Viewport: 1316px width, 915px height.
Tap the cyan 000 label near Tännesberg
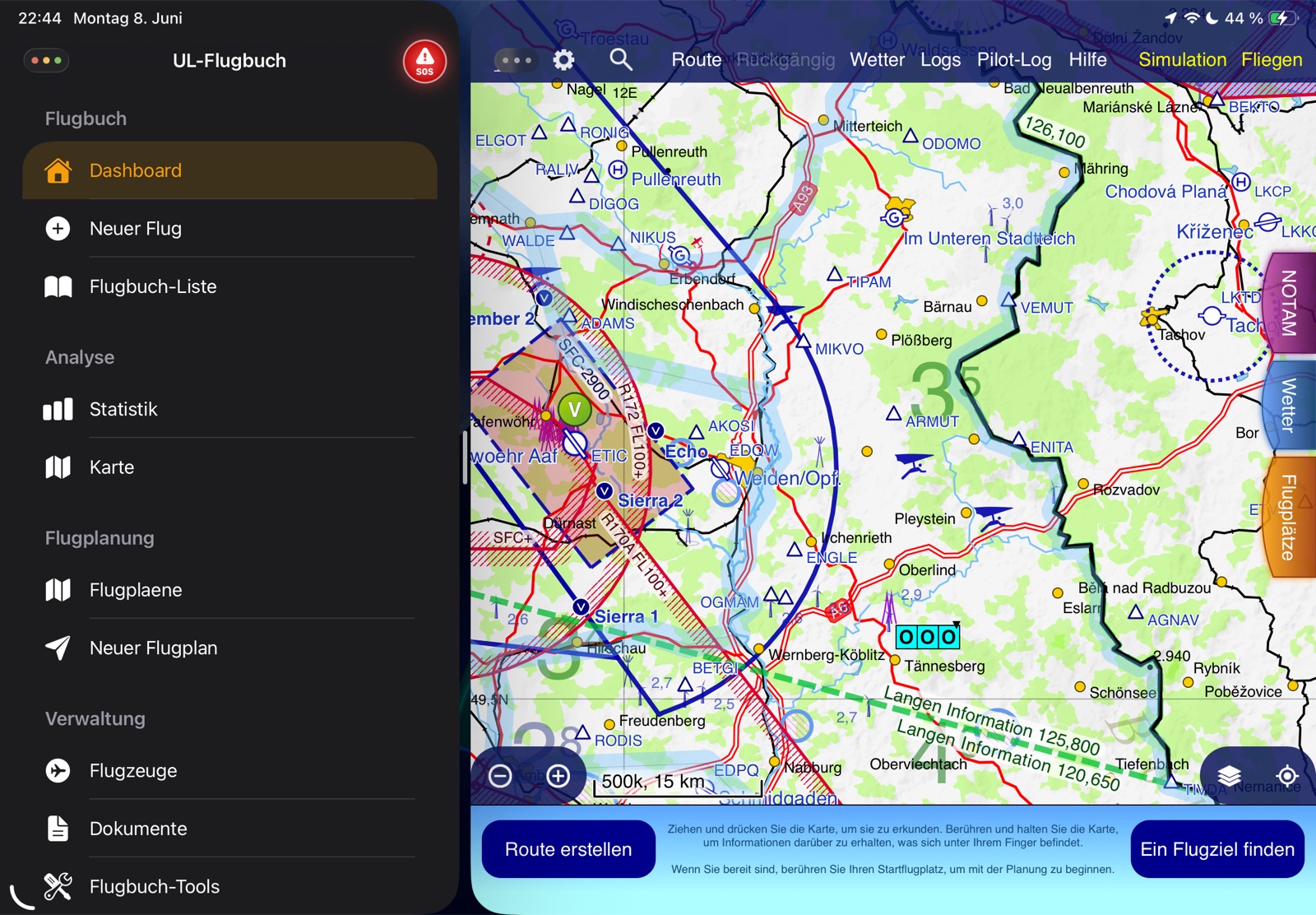pos(927,636)
